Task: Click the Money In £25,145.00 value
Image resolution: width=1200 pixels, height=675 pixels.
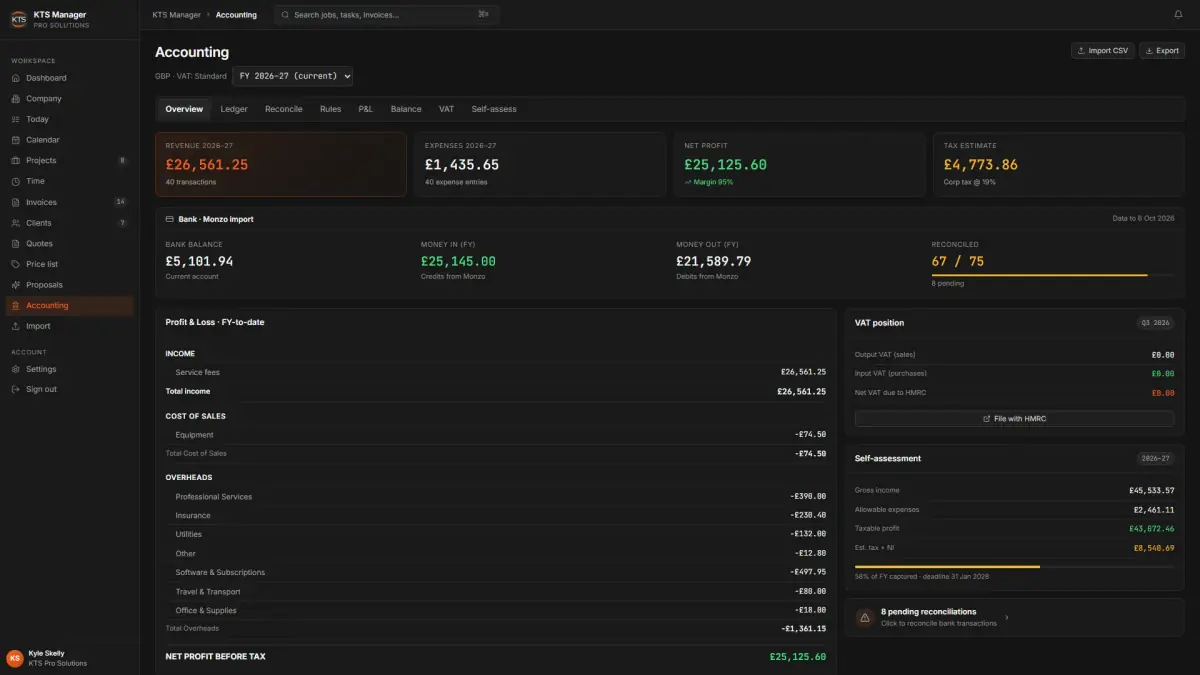Action: click(458, 261)
